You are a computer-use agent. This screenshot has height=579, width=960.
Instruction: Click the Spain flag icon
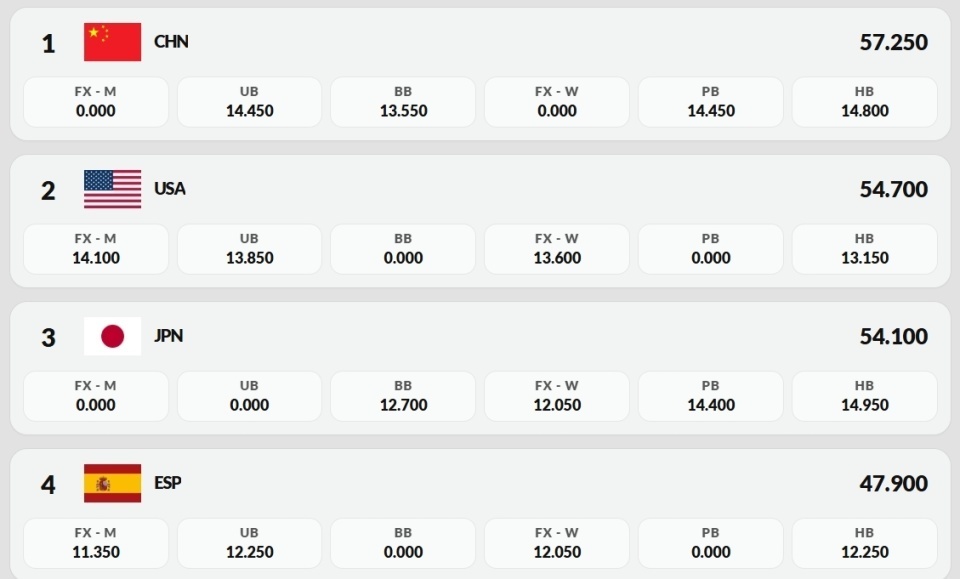click(x=112, y=483)
